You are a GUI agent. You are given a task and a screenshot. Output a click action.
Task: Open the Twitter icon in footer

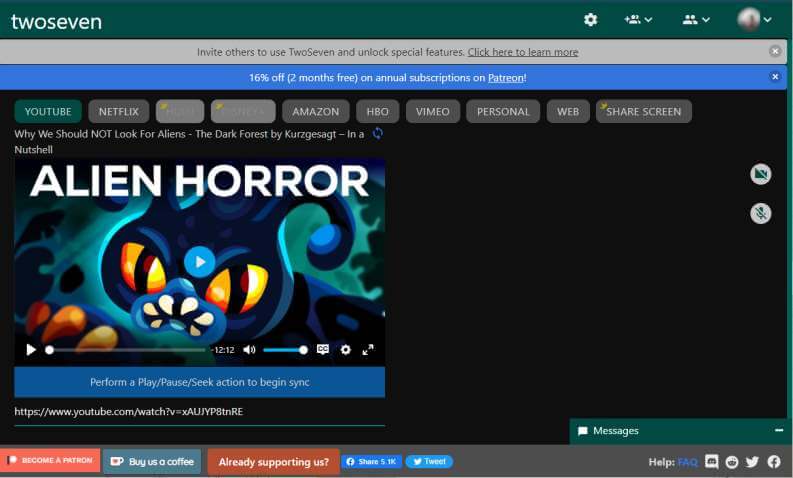tap(753, 461)
